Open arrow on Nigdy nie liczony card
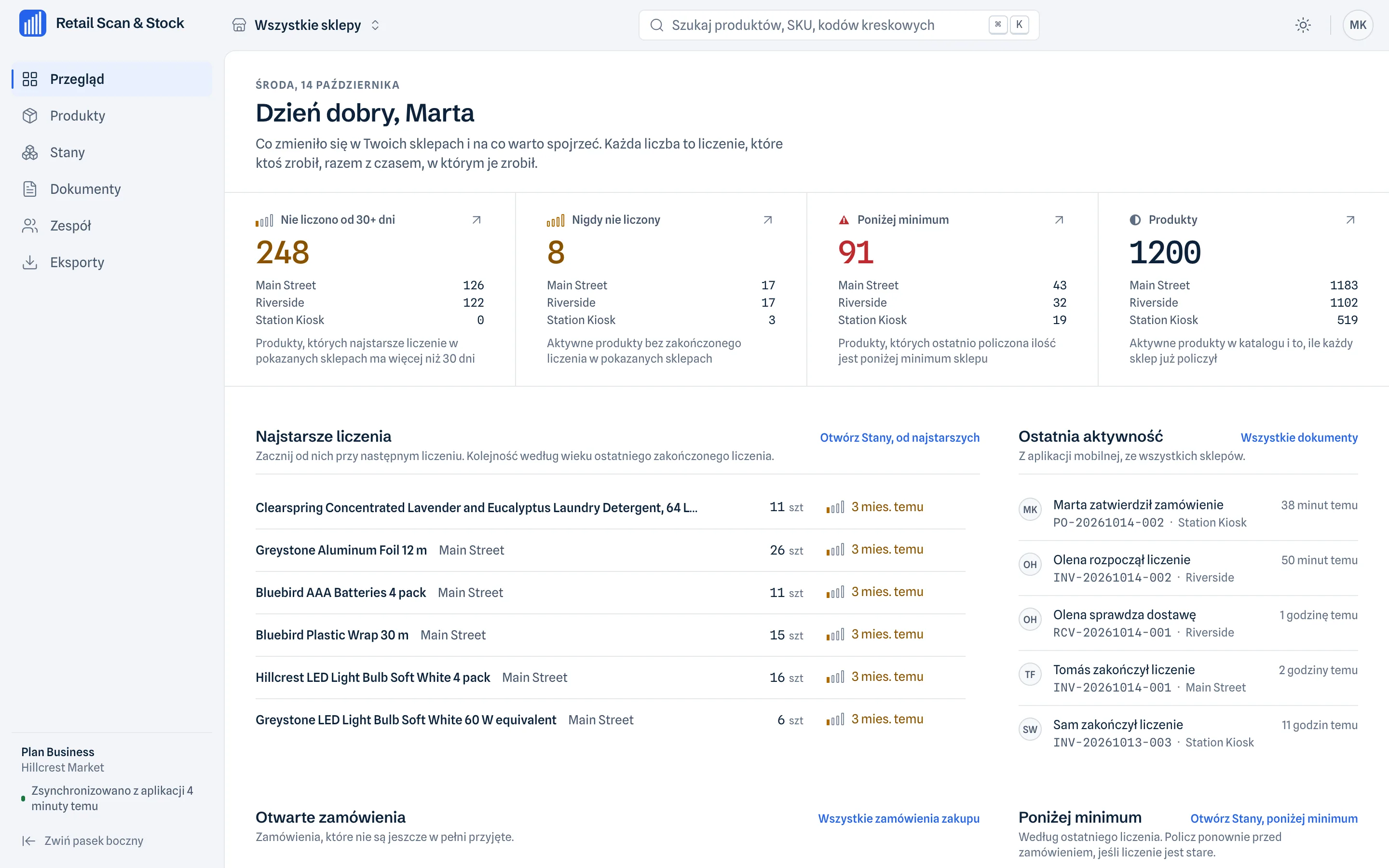 pos(768,220)
